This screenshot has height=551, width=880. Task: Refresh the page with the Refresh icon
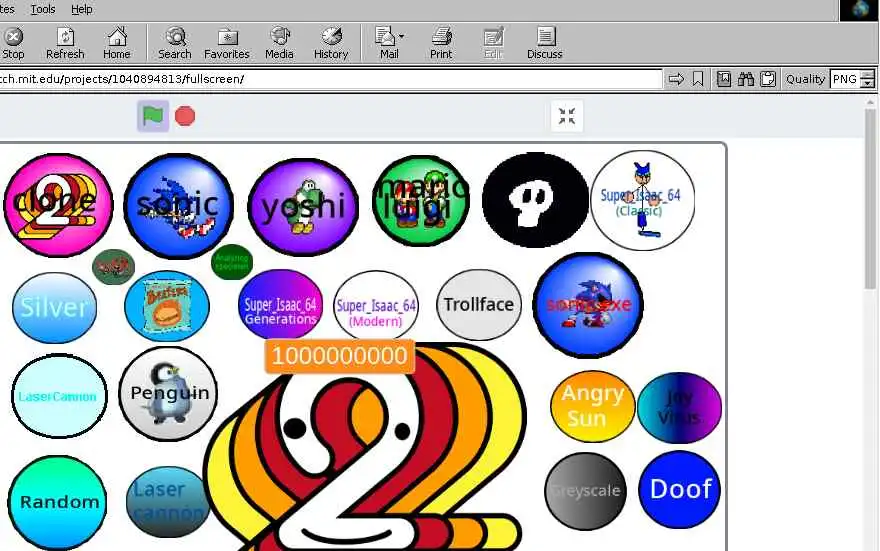pos(65,43)
